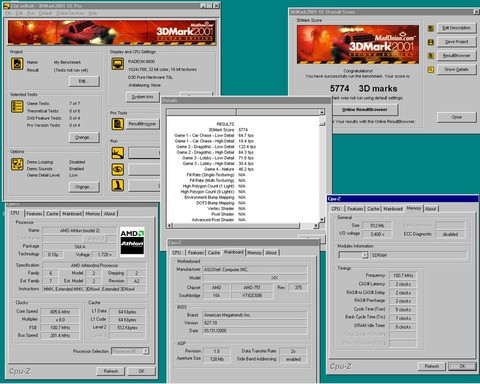
Task: Select CPU tab in the middle CPU-Z Mainboard window
Action: click(x=177, y=253)
